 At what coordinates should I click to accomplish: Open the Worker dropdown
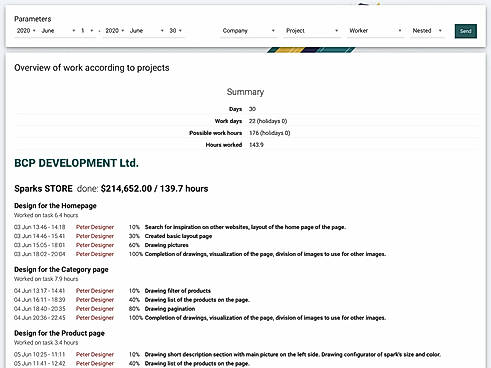pyautogui.click(x=375, y=31)
